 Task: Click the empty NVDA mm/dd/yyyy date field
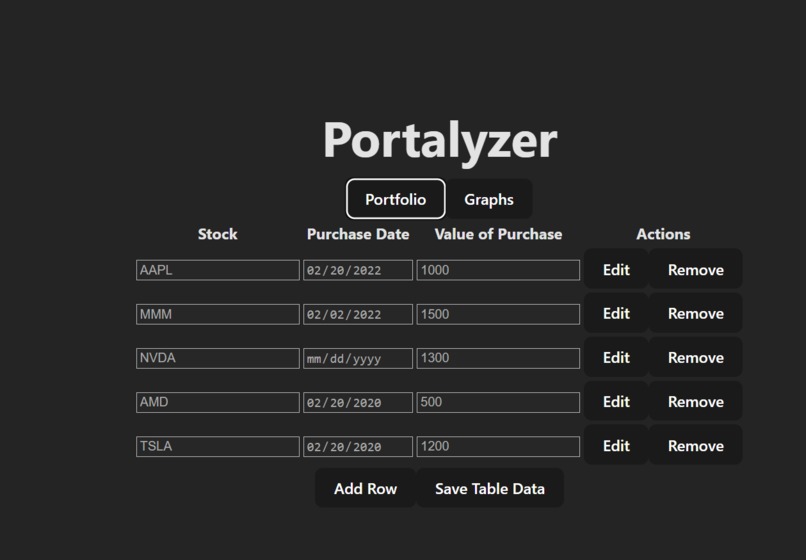click(x=358, y=358)
